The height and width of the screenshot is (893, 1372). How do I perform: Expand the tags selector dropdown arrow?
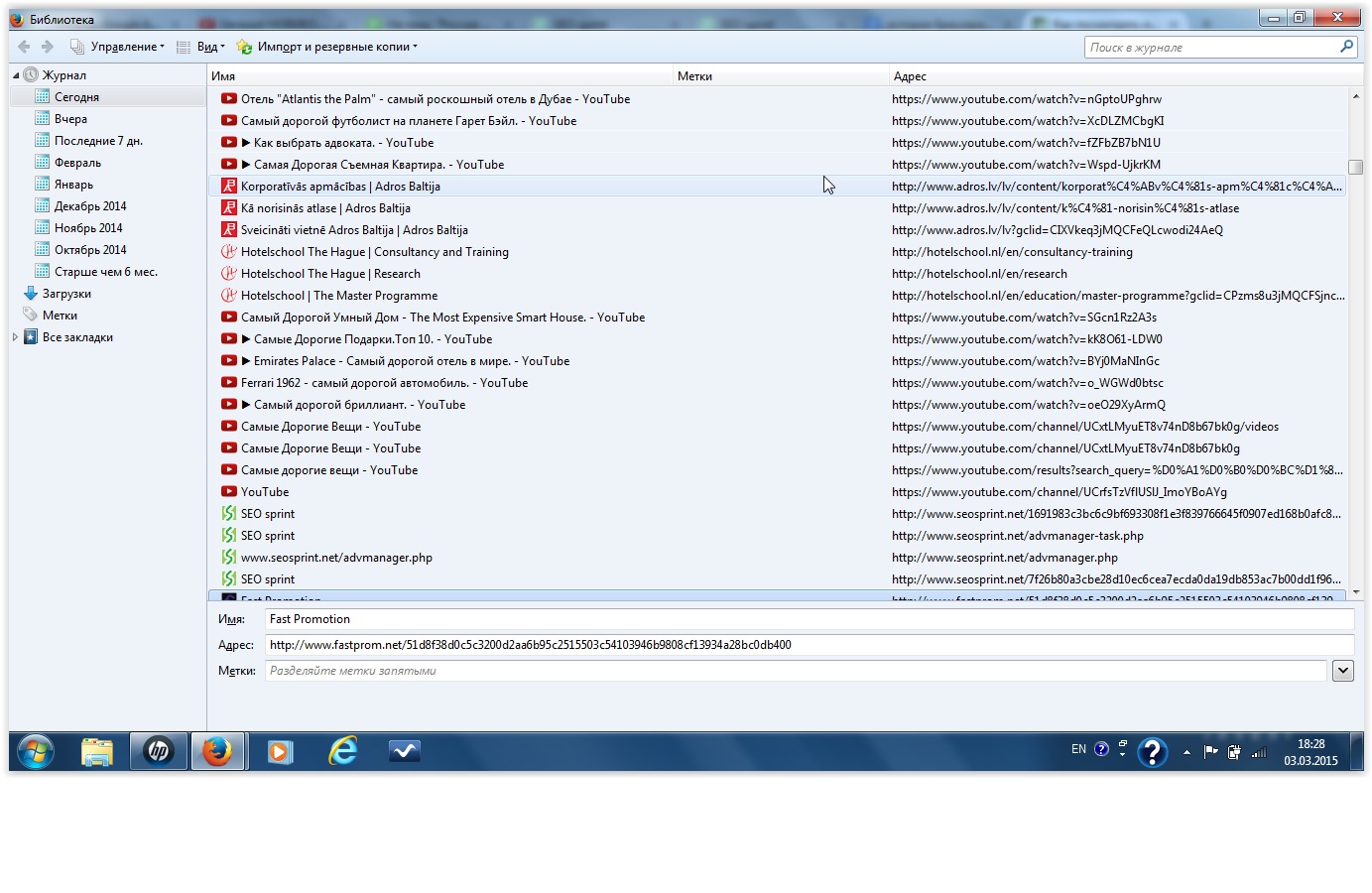(1343, 671)
